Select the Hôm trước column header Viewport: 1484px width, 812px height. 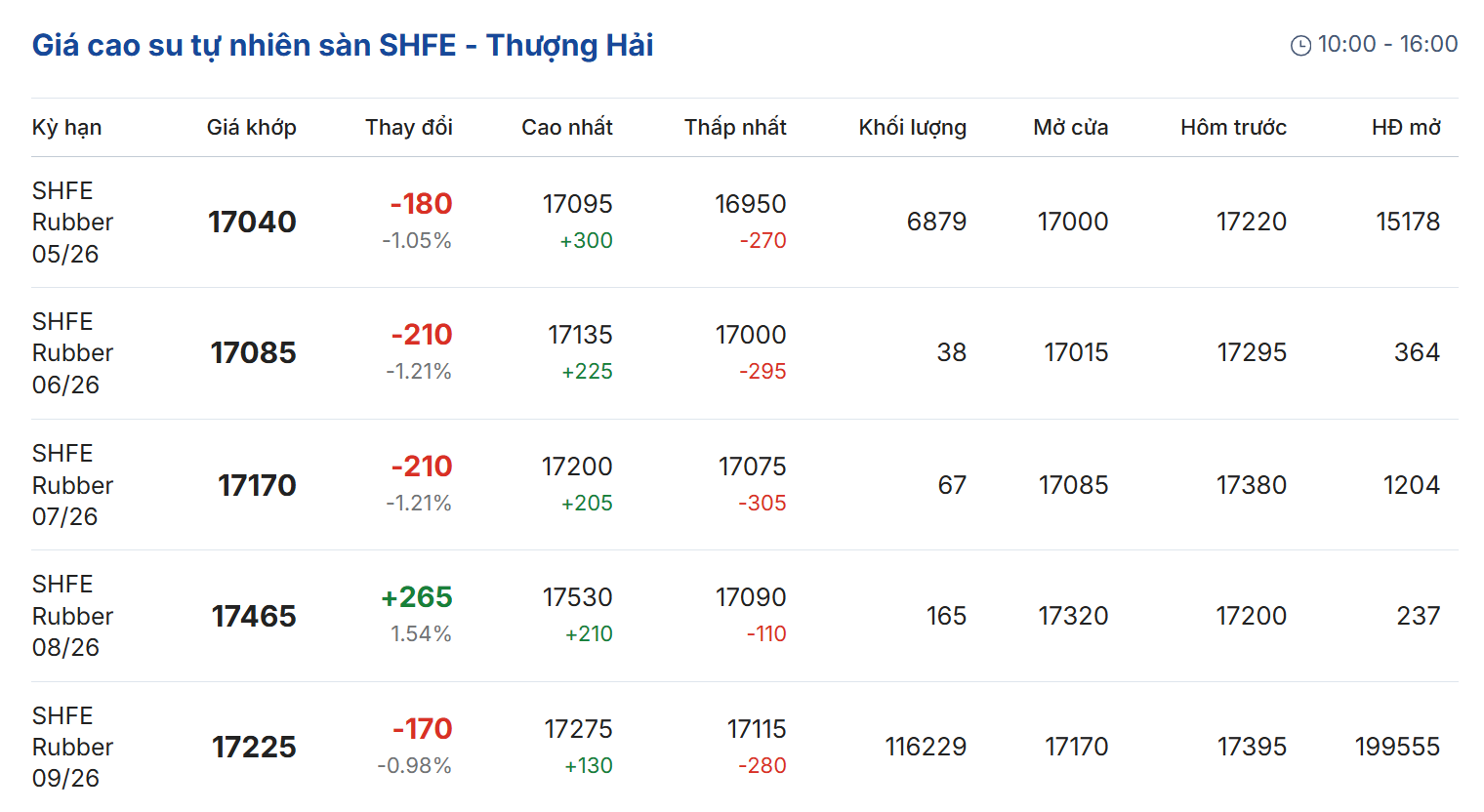(1233, 127)
